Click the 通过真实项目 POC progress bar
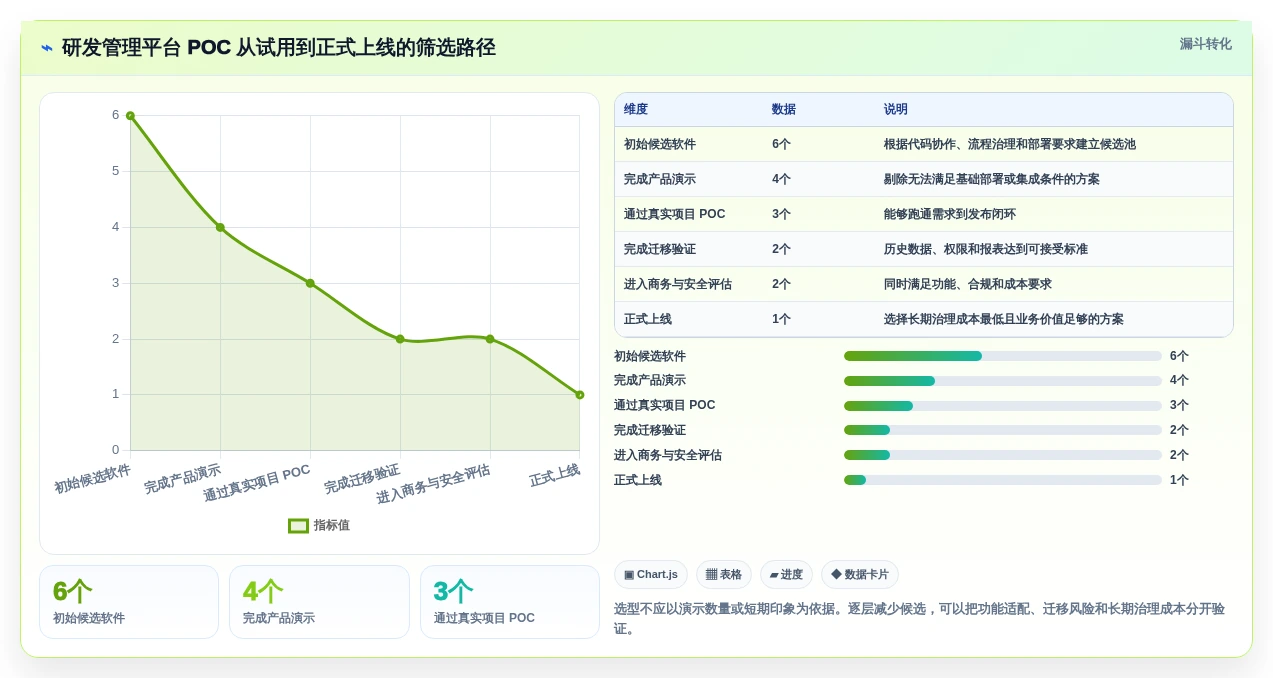Viewport: 1273px width, 678px height. pyautogui.click(x=1003, y=406)
